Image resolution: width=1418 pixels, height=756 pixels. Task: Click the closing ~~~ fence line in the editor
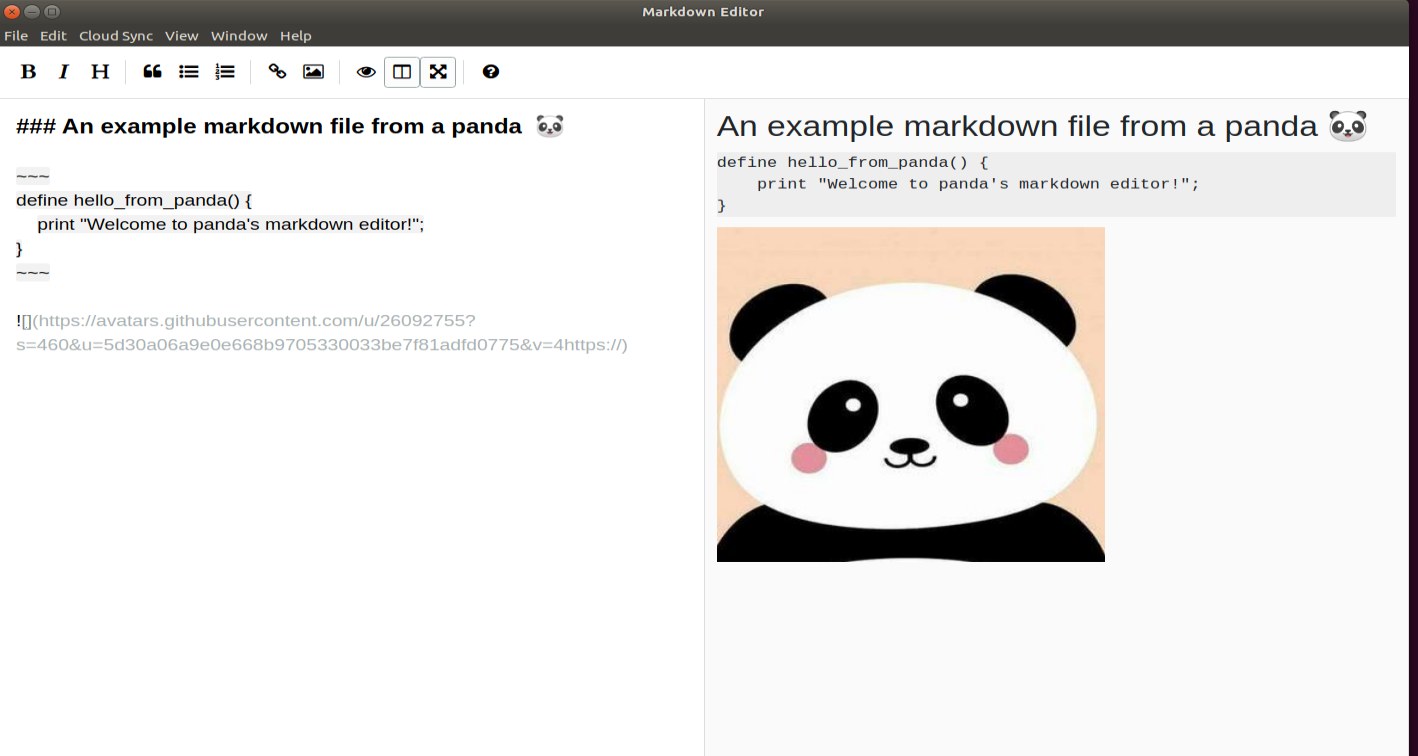pos(33,272)
